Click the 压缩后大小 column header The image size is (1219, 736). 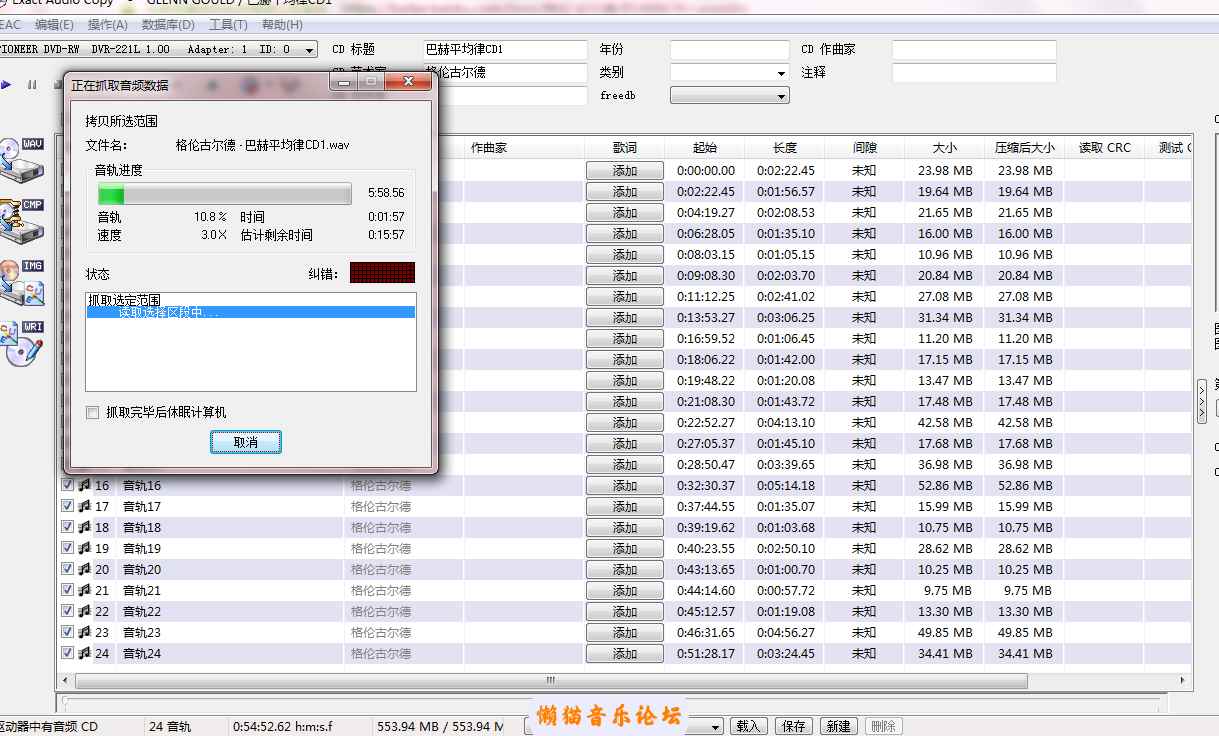pos(1025,147)
